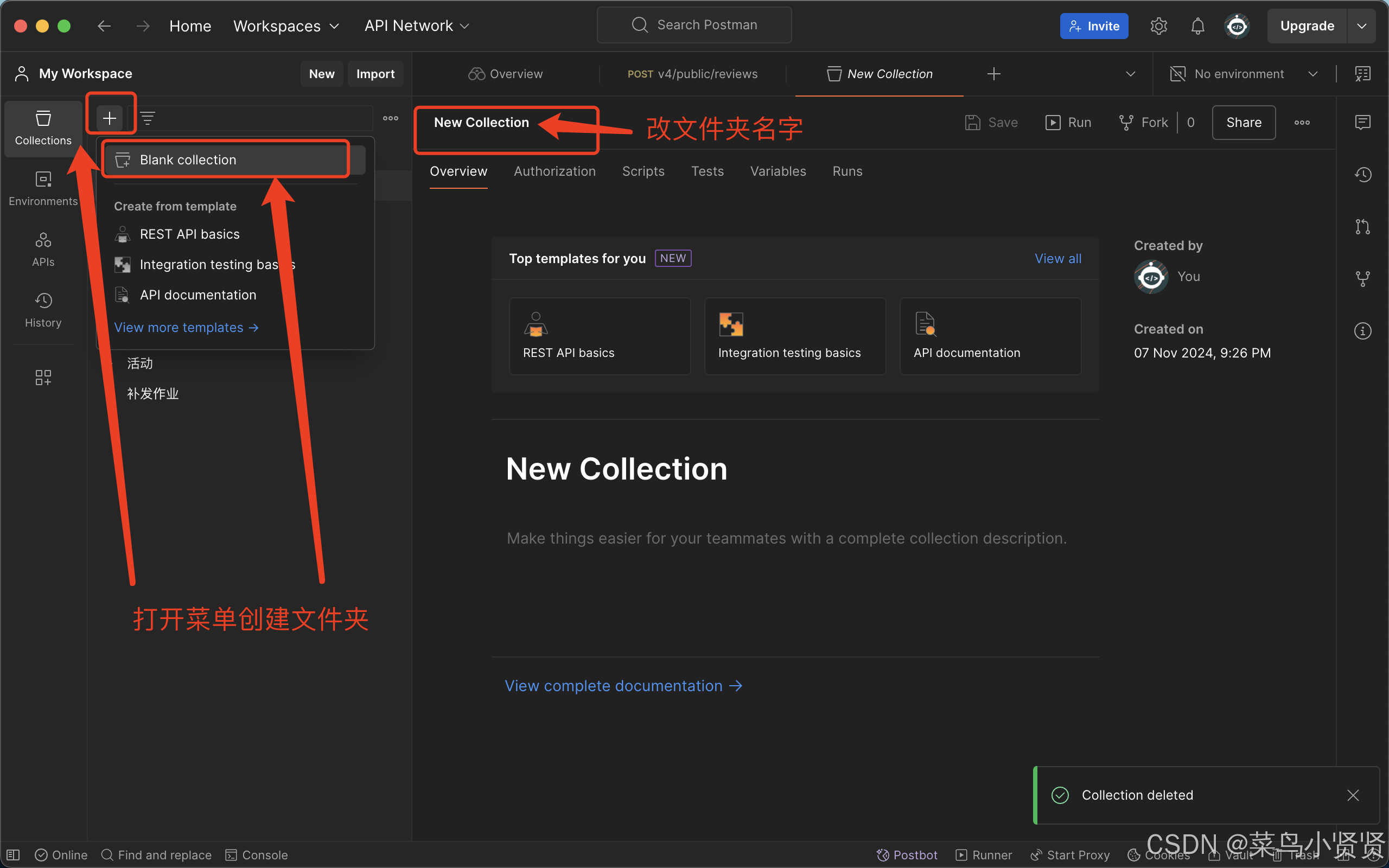The image size is (1389, 868).
Task: Open History in the left sidebar
Action: click(x=43, y=310)
